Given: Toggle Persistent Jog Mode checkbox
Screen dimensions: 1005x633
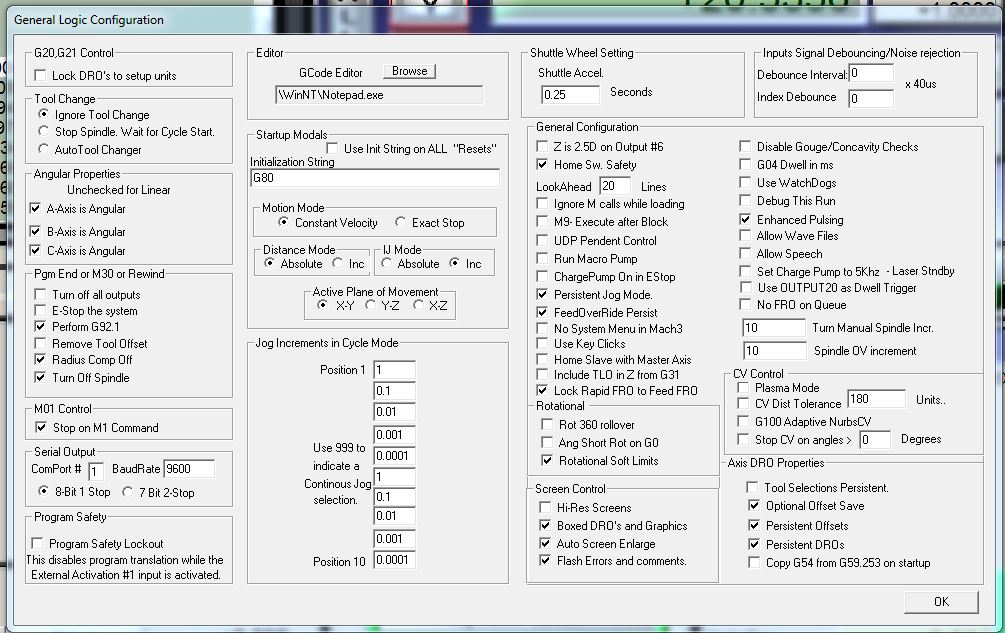Looking at the screenshot, I should tap(542, 294).
